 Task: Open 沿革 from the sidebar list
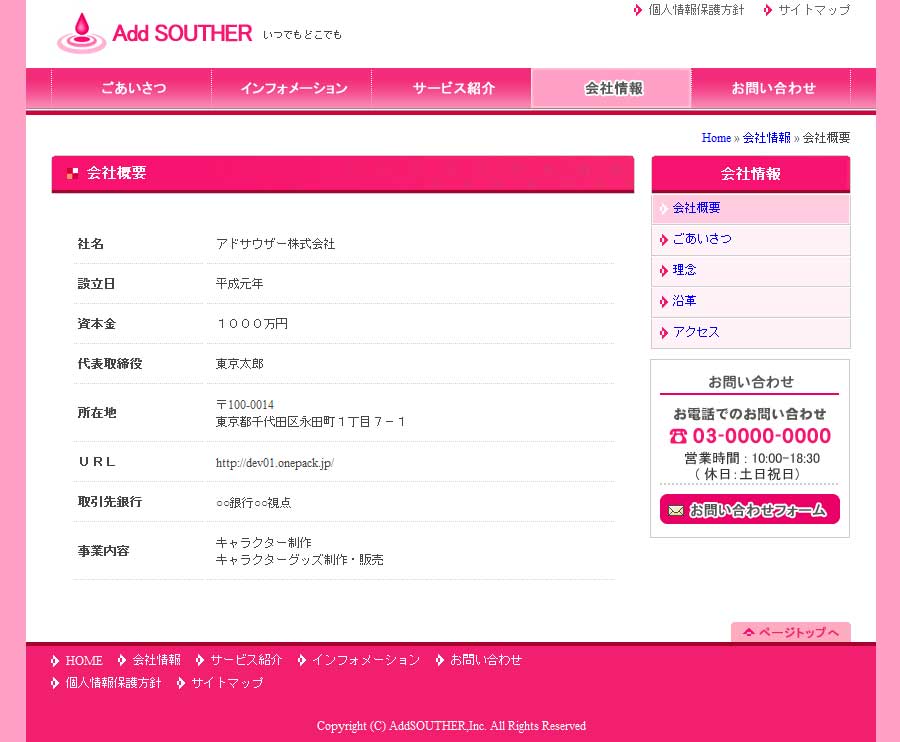pyautogui.click(x=685, y=301)
